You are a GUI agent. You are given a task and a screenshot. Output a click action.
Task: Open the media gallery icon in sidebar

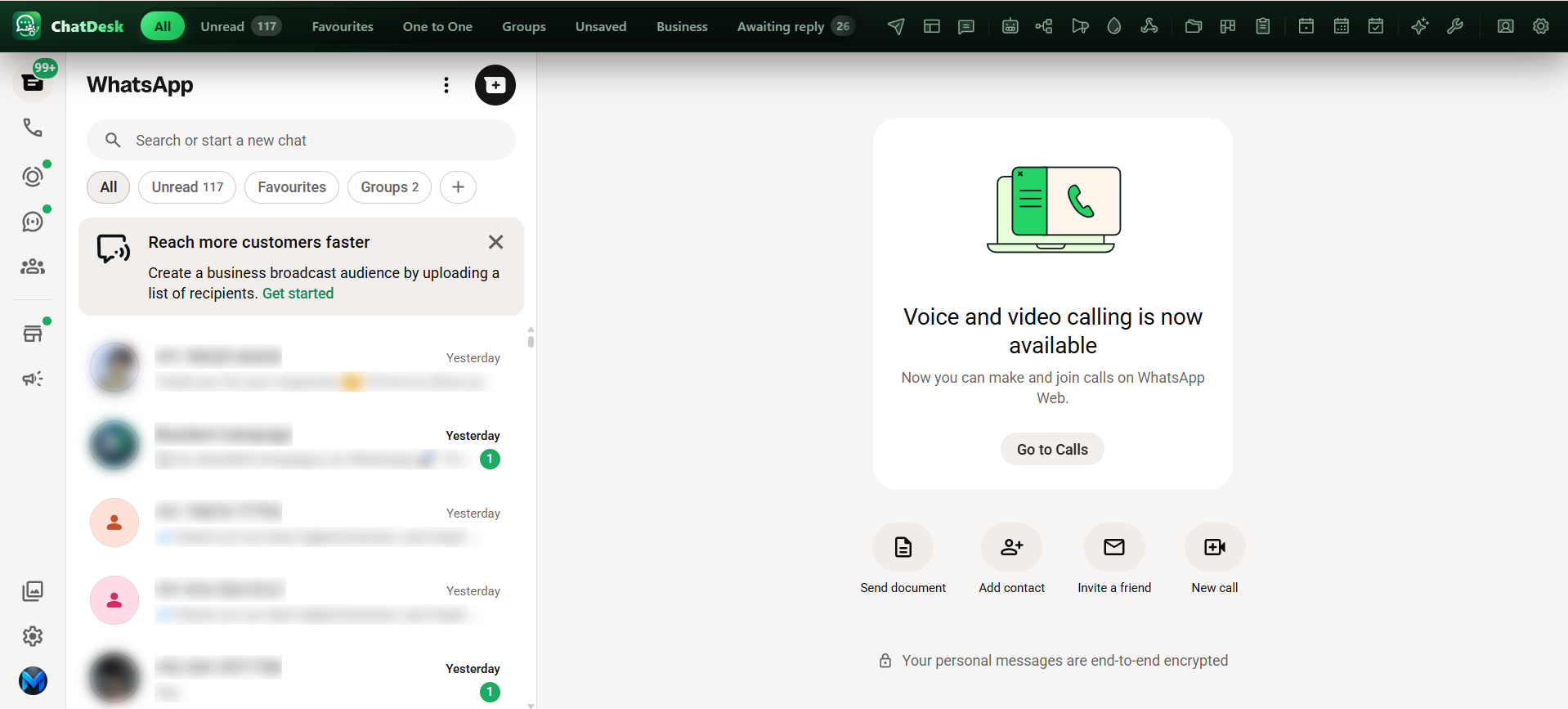(33, 590)
